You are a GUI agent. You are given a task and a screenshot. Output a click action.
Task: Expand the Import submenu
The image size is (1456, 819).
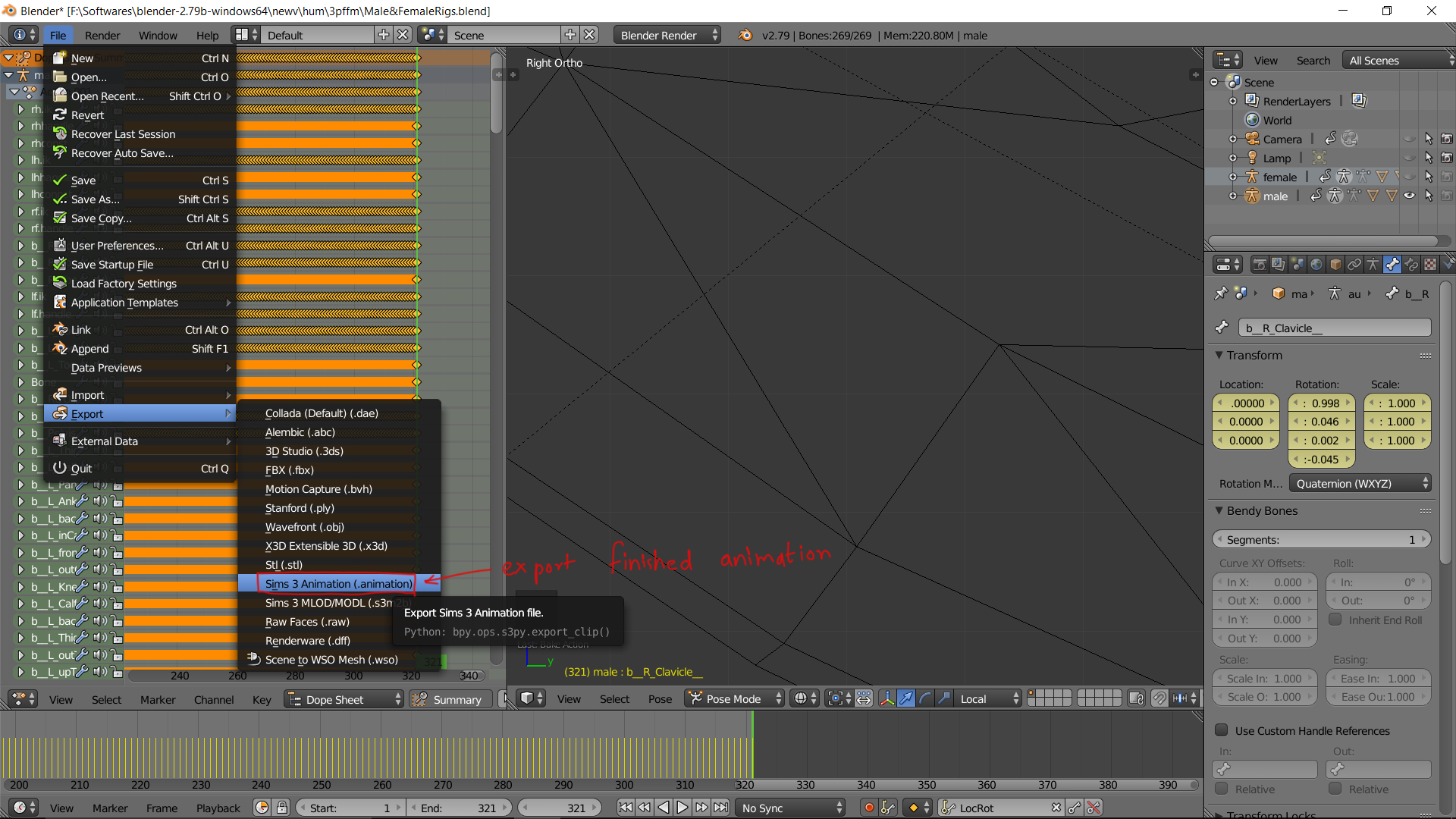[141, 395]
